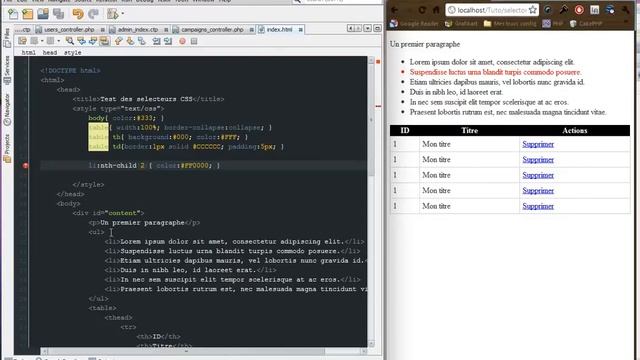Maximize the editor window button
Viewport: 640px width, 360px height.
[377, 29]
